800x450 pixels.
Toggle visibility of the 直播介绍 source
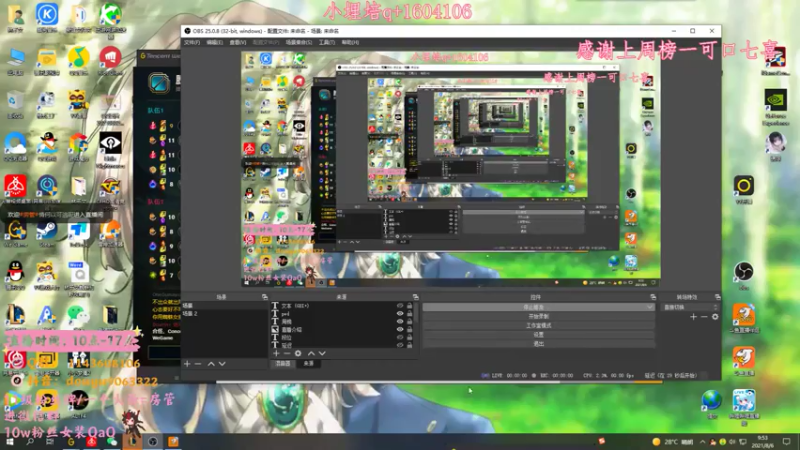(400, 329)
